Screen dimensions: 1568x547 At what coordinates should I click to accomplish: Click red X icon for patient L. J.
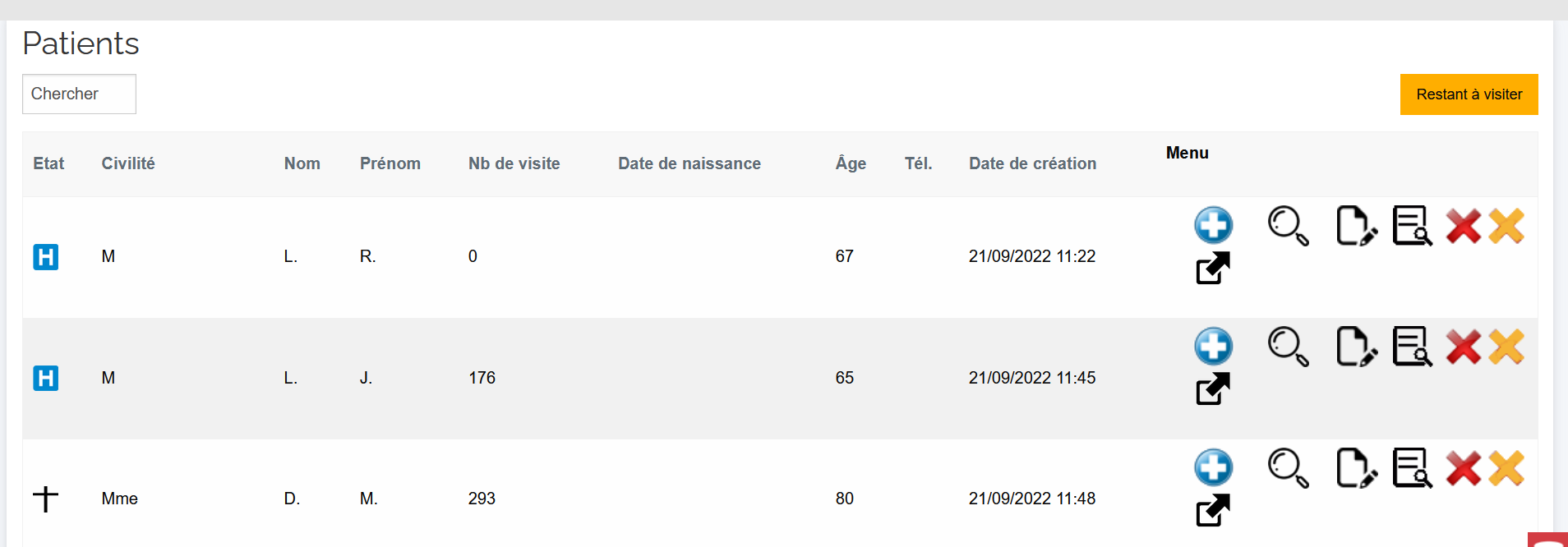click(1463, 347)
